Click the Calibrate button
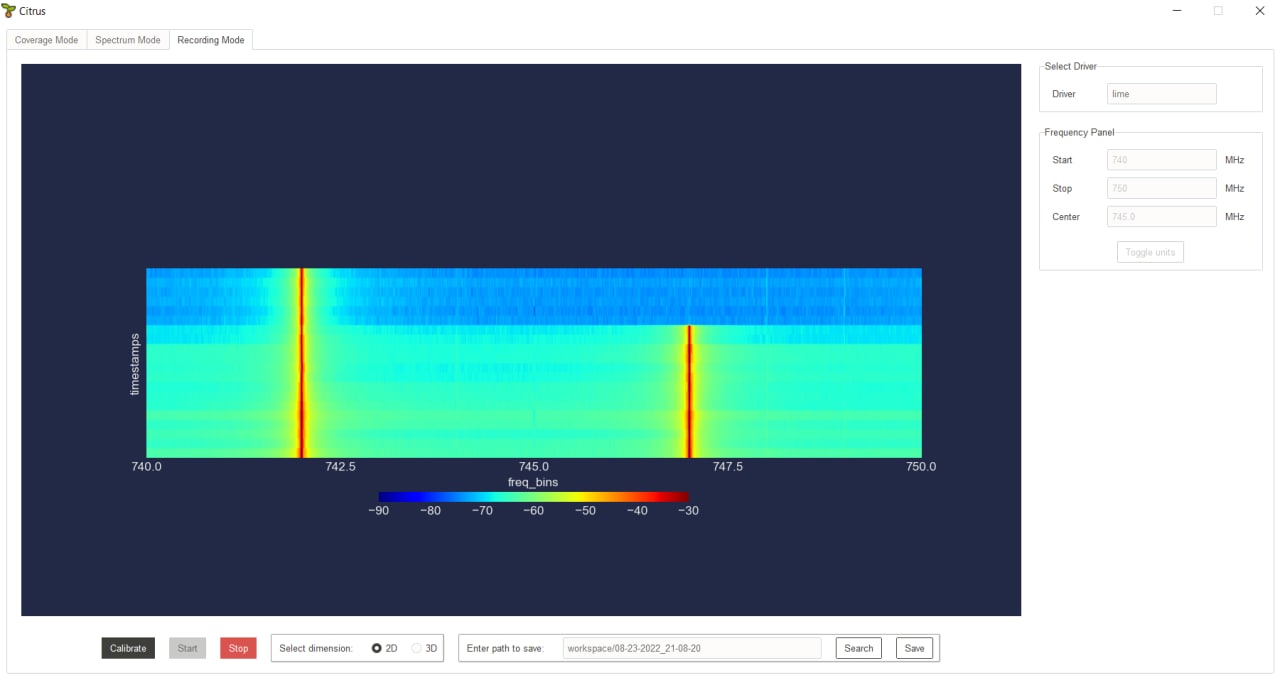Viewport: 1280px width, 680px height. 128,648
